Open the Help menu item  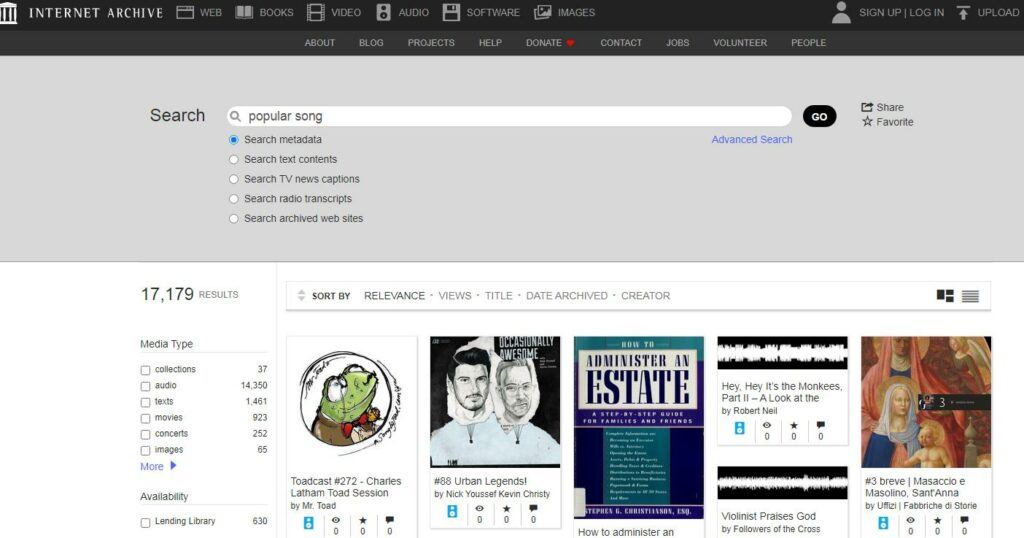pos(490,42)
